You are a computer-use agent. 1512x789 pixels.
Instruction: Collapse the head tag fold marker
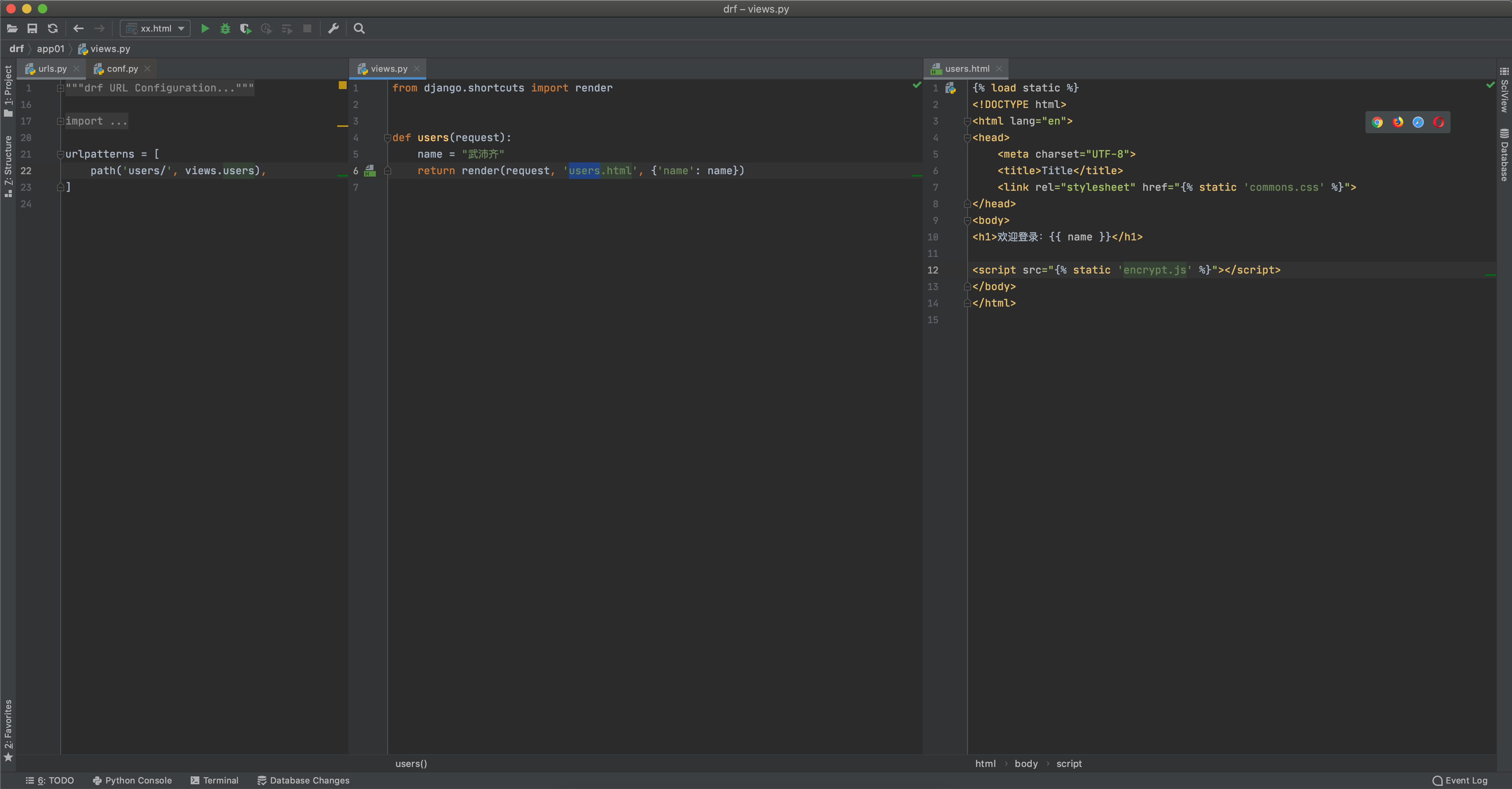click(967, 138)
